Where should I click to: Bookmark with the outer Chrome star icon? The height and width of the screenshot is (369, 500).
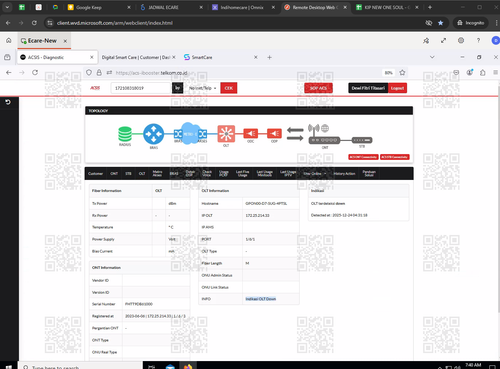pyautogui.click(x=441, y=23)
